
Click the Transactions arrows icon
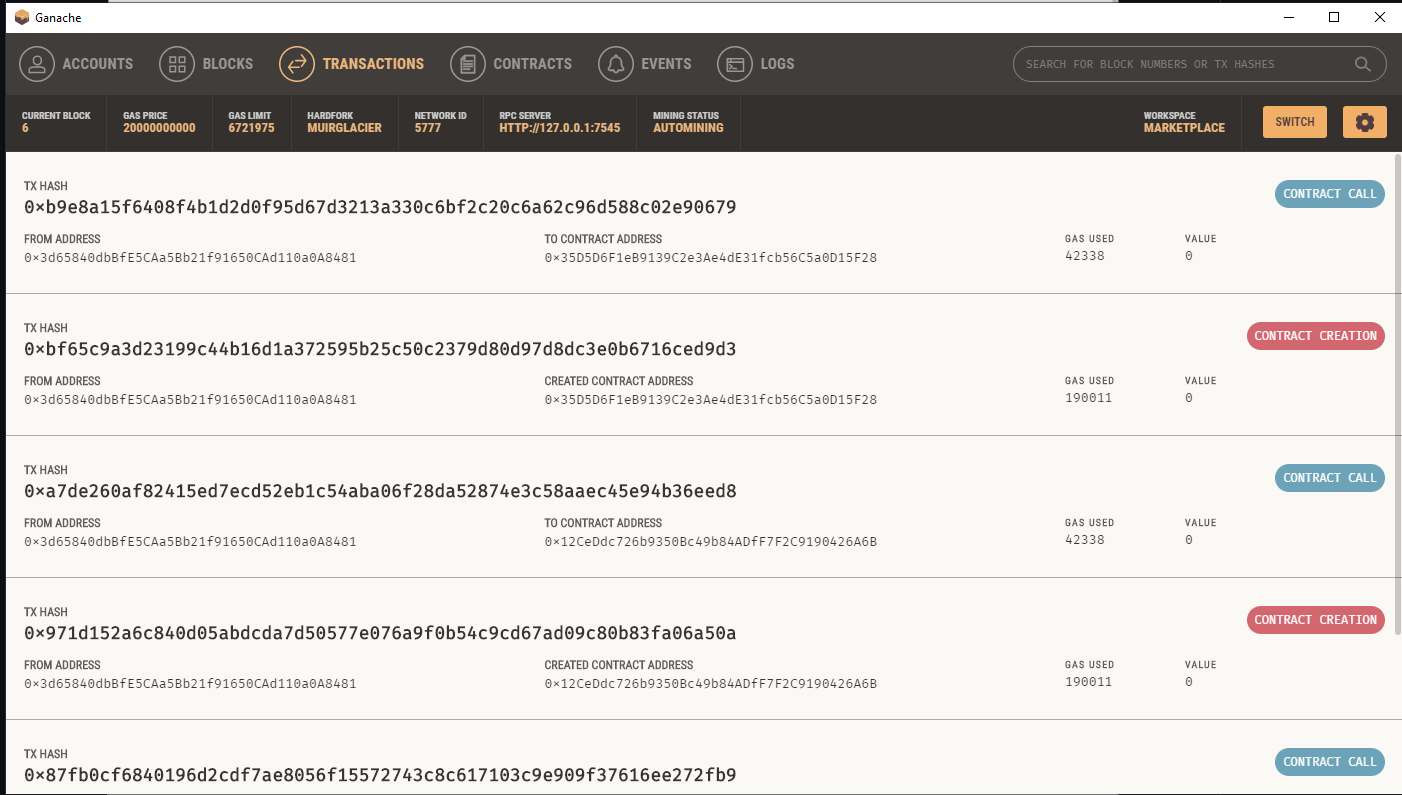(297, 64)
